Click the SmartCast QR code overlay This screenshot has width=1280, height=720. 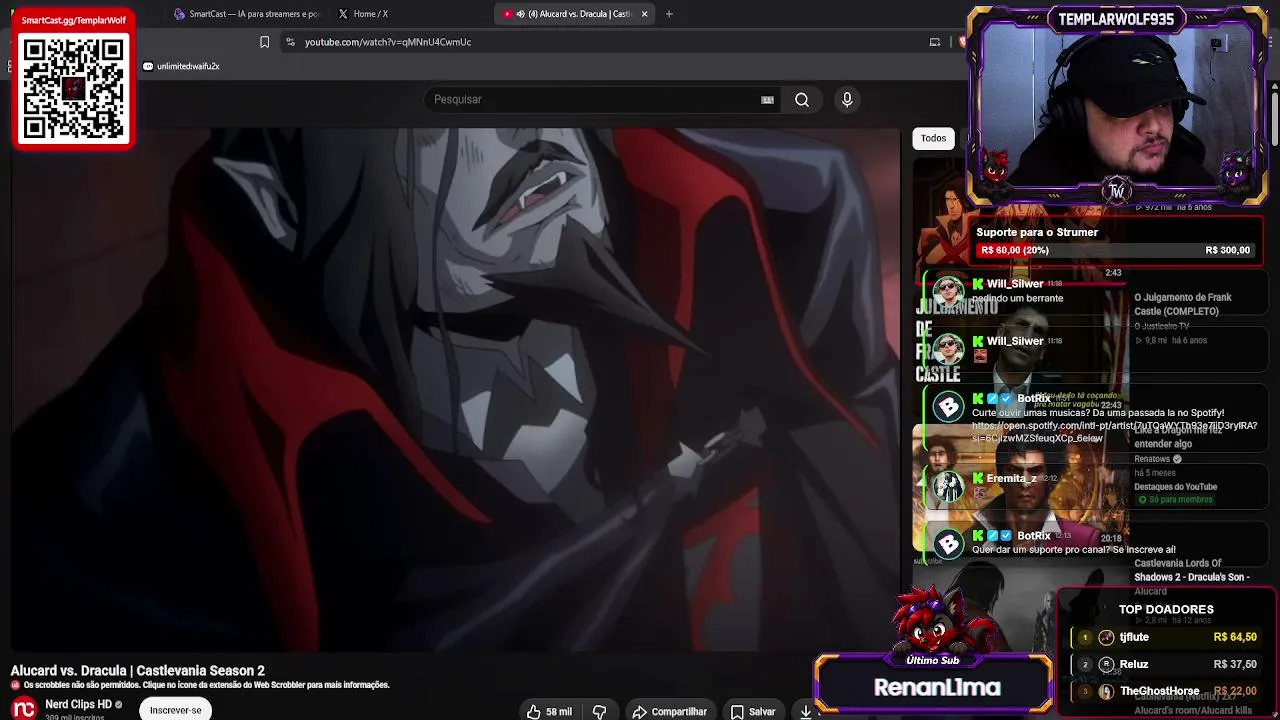tap(73, 90)
